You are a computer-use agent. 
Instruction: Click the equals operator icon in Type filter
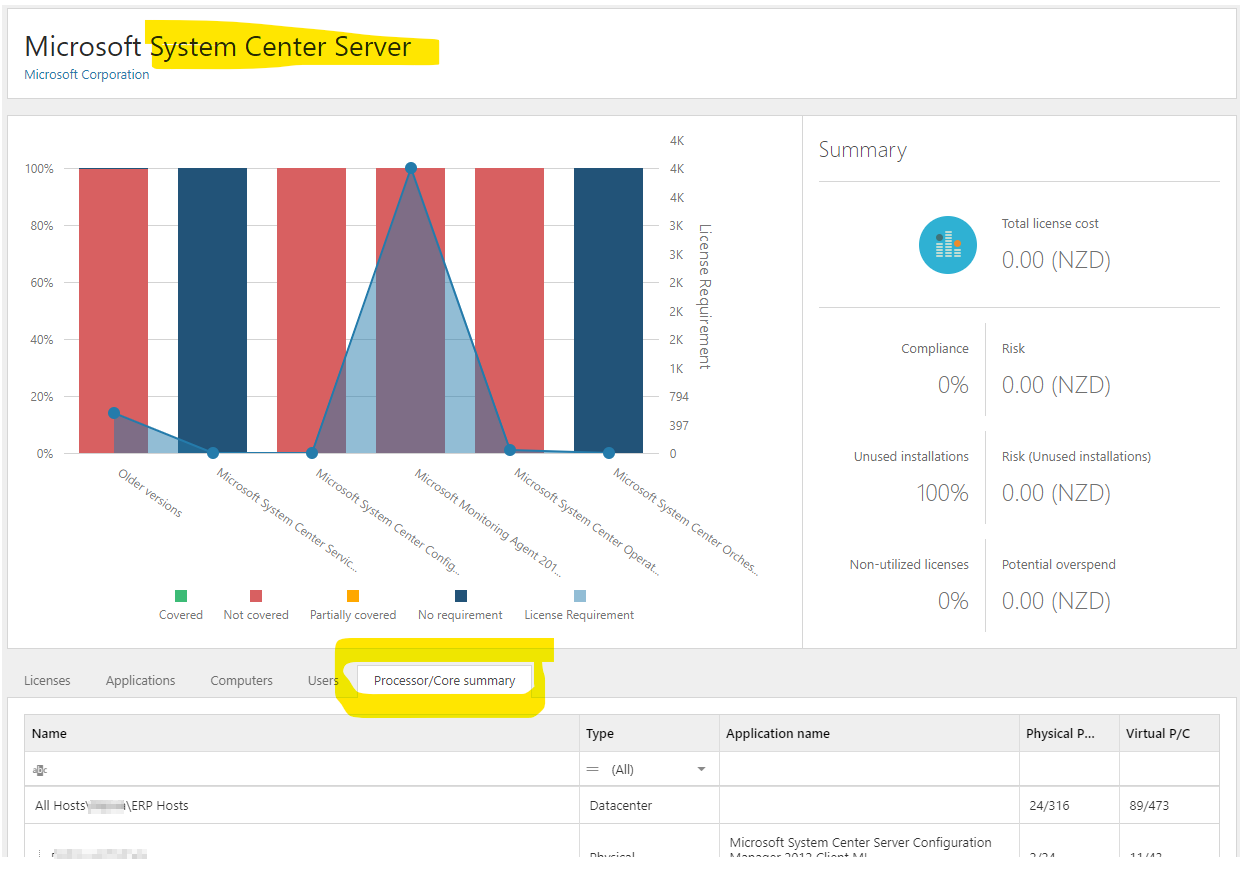[x=592, y=769]
